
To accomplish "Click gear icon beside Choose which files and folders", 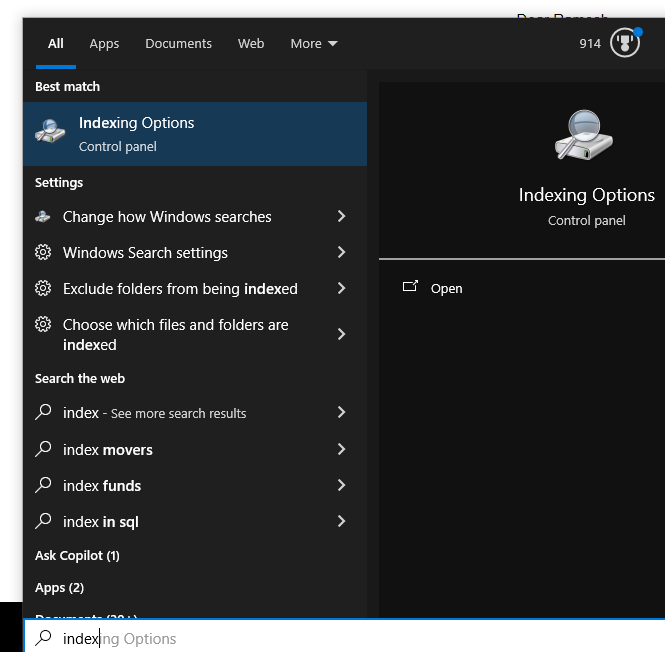I will click(43, 325).
